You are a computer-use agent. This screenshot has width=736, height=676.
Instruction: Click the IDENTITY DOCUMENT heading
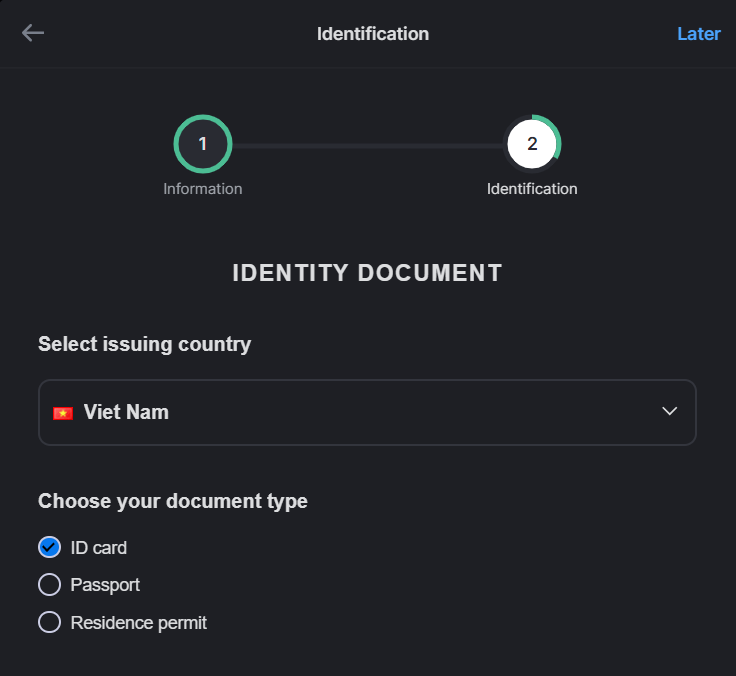coord(368,273)
